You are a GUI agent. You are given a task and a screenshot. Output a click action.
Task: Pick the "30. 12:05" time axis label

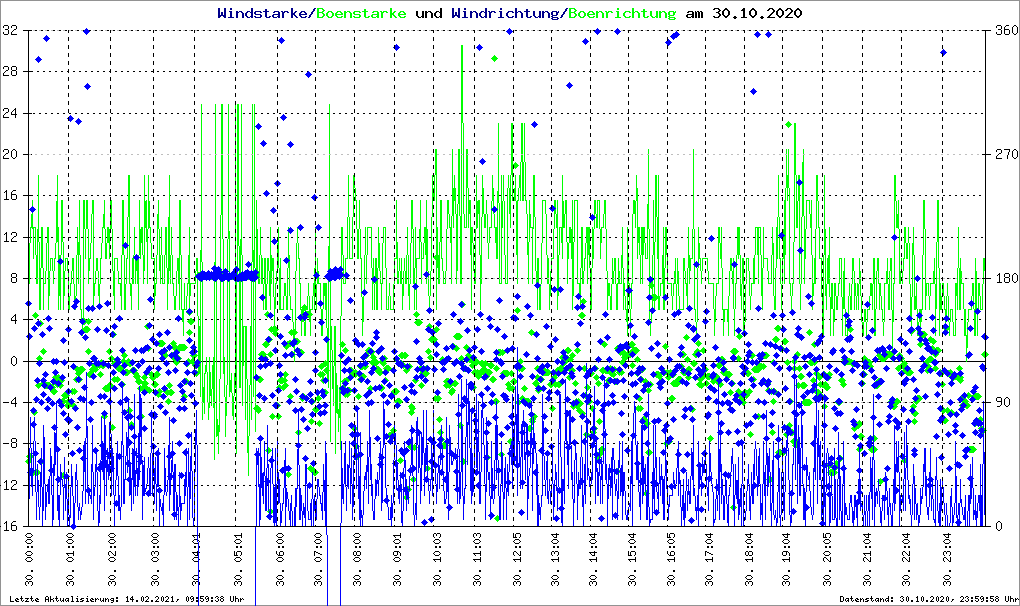tap(518, 561)
